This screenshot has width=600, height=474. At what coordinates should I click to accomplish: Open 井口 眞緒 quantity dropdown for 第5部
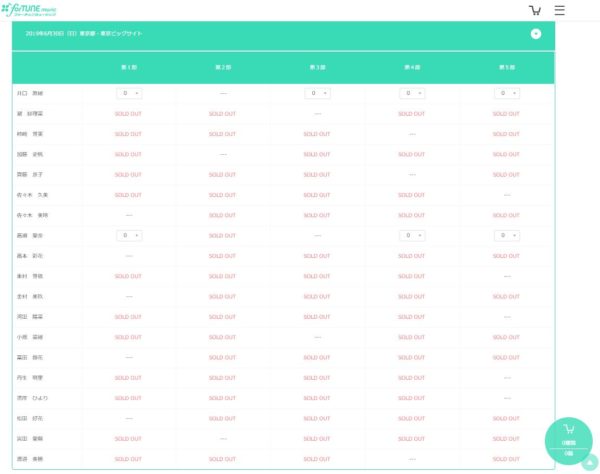pos(507,93)
